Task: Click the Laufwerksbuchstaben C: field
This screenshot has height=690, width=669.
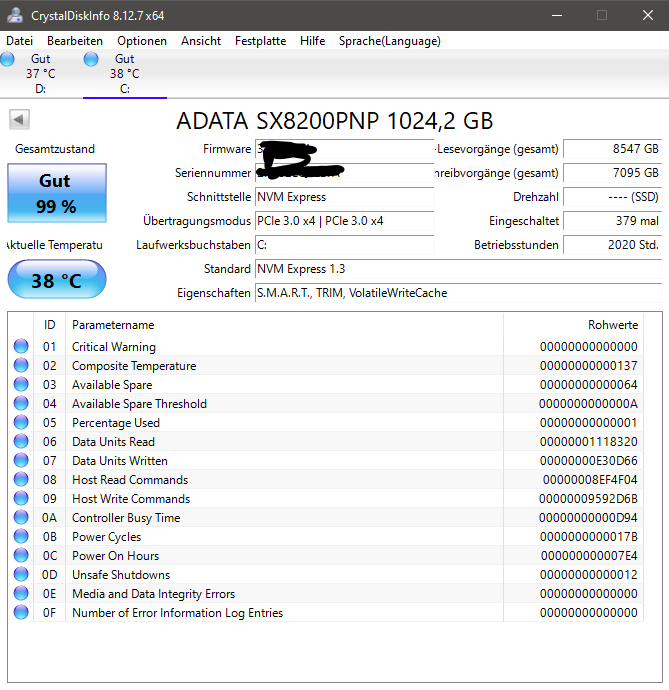Action: click(x=345, y=245)
